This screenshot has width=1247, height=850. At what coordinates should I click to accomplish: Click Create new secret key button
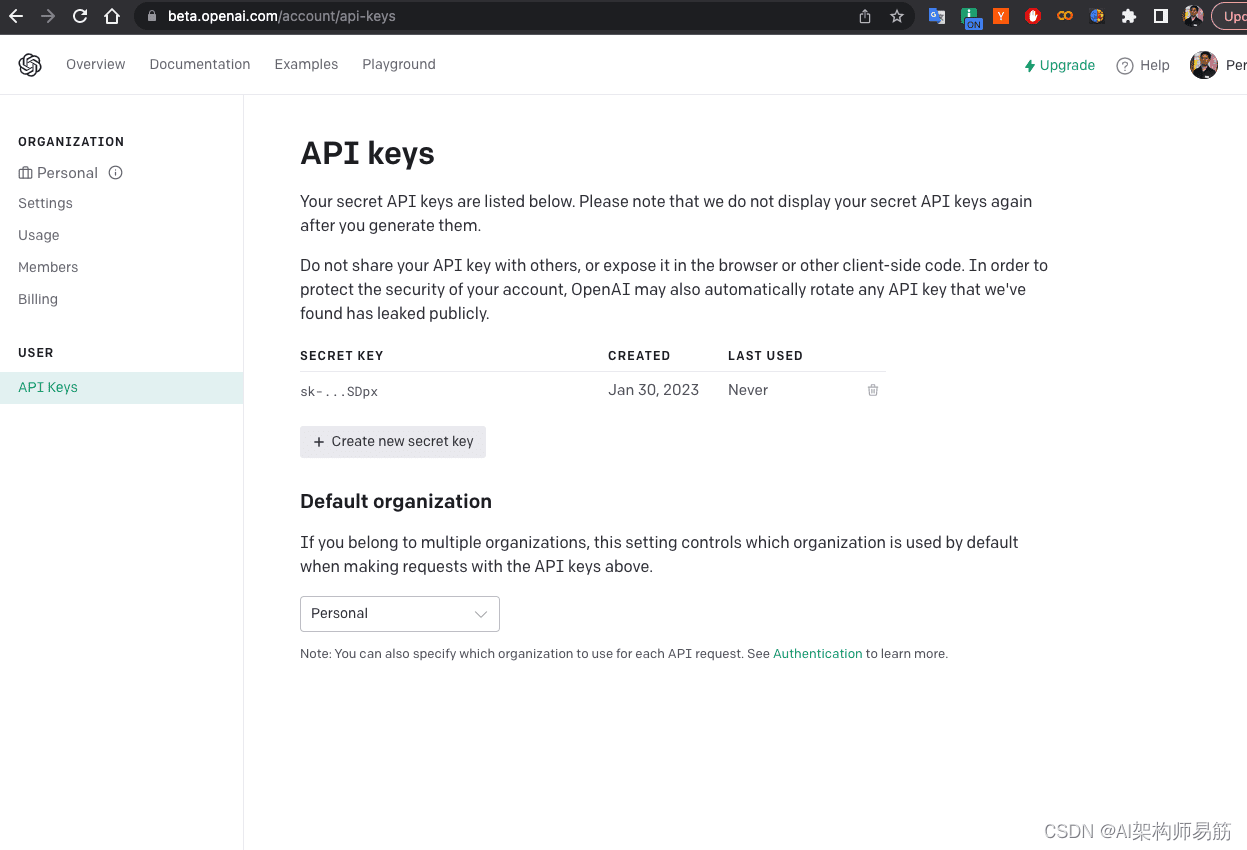[393, 442]
